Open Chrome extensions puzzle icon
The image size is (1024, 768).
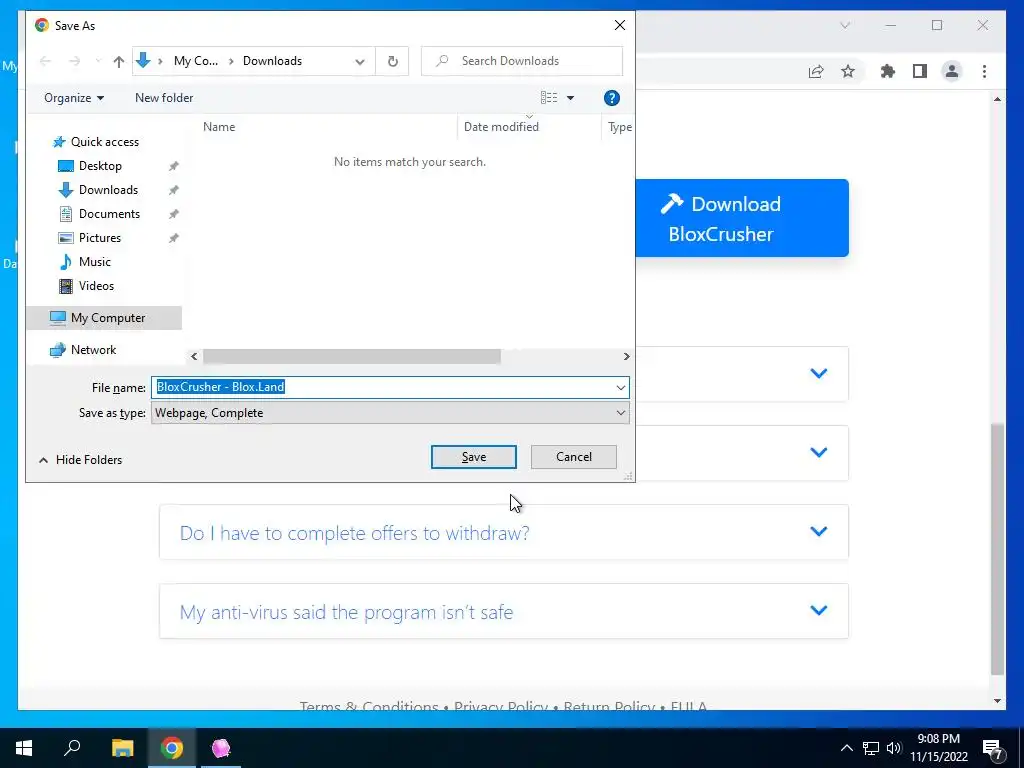(888, 71)
